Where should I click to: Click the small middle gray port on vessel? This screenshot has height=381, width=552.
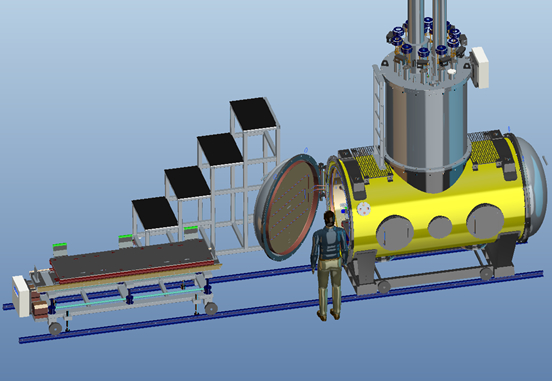pyautogui.click(x=440, y=227)
